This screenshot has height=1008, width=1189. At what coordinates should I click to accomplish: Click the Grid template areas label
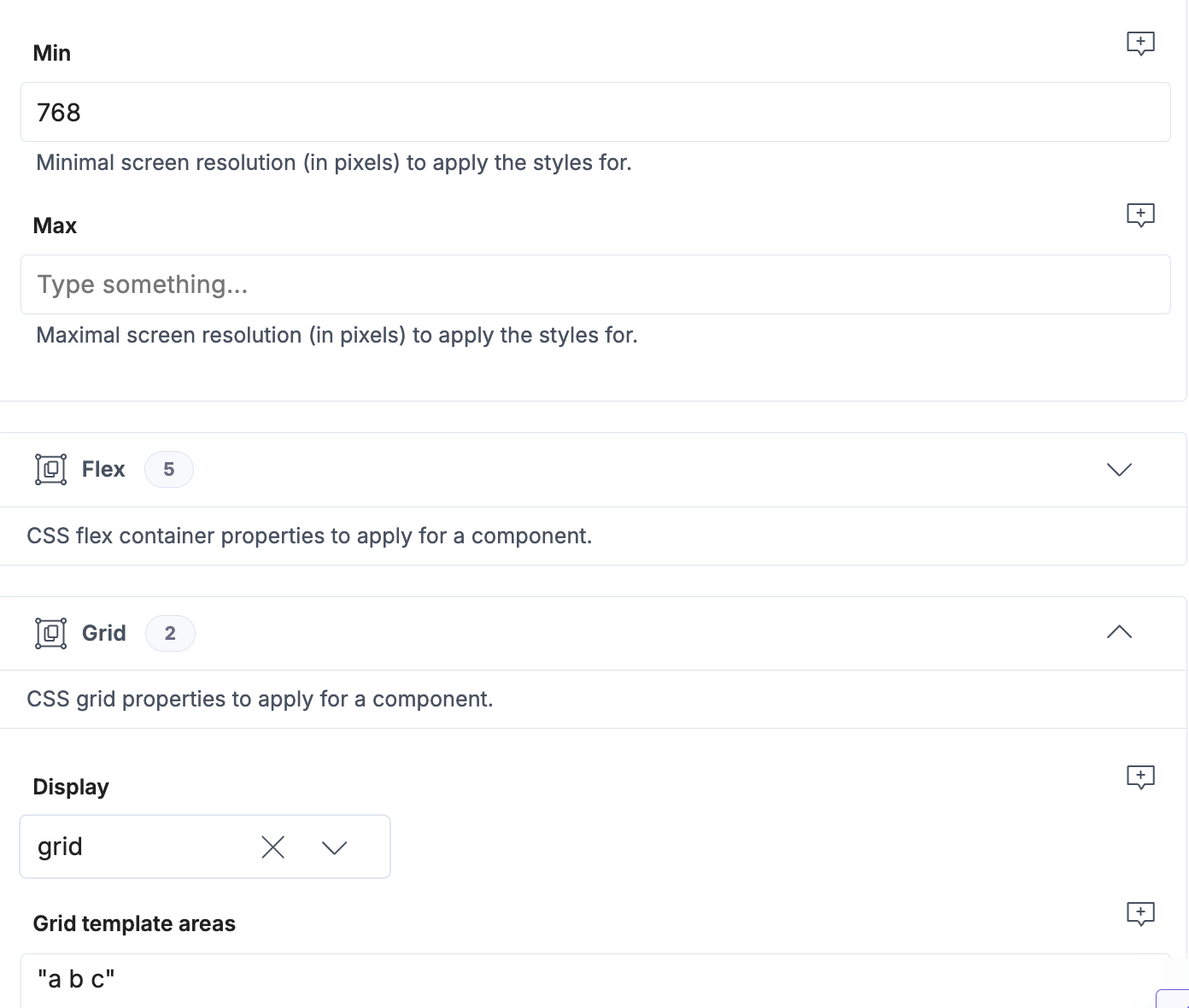click(134, 923)
